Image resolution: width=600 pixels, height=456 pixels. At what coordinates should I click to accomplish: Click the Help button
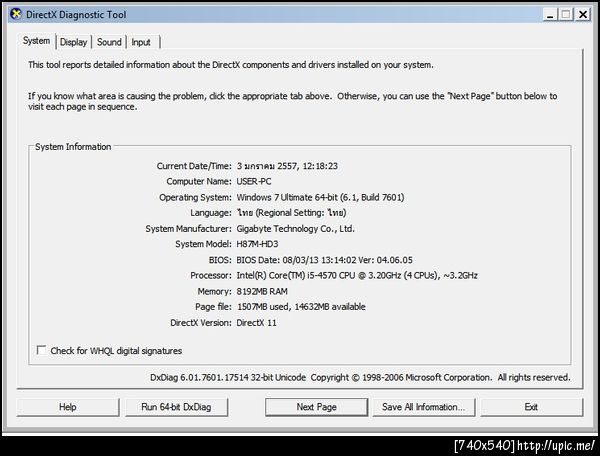tap(68, 407)
